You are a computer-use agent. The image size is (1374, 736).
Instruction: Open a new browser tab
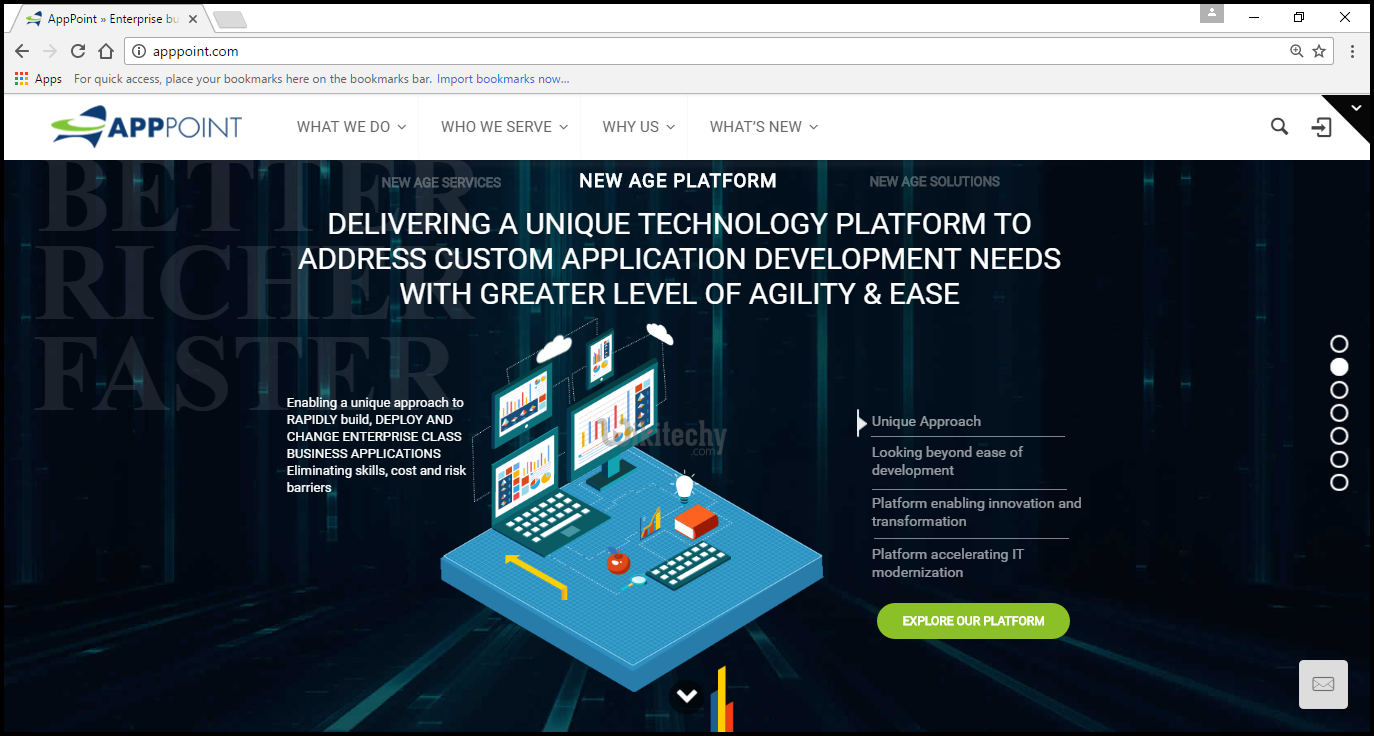tap(230, 19)
